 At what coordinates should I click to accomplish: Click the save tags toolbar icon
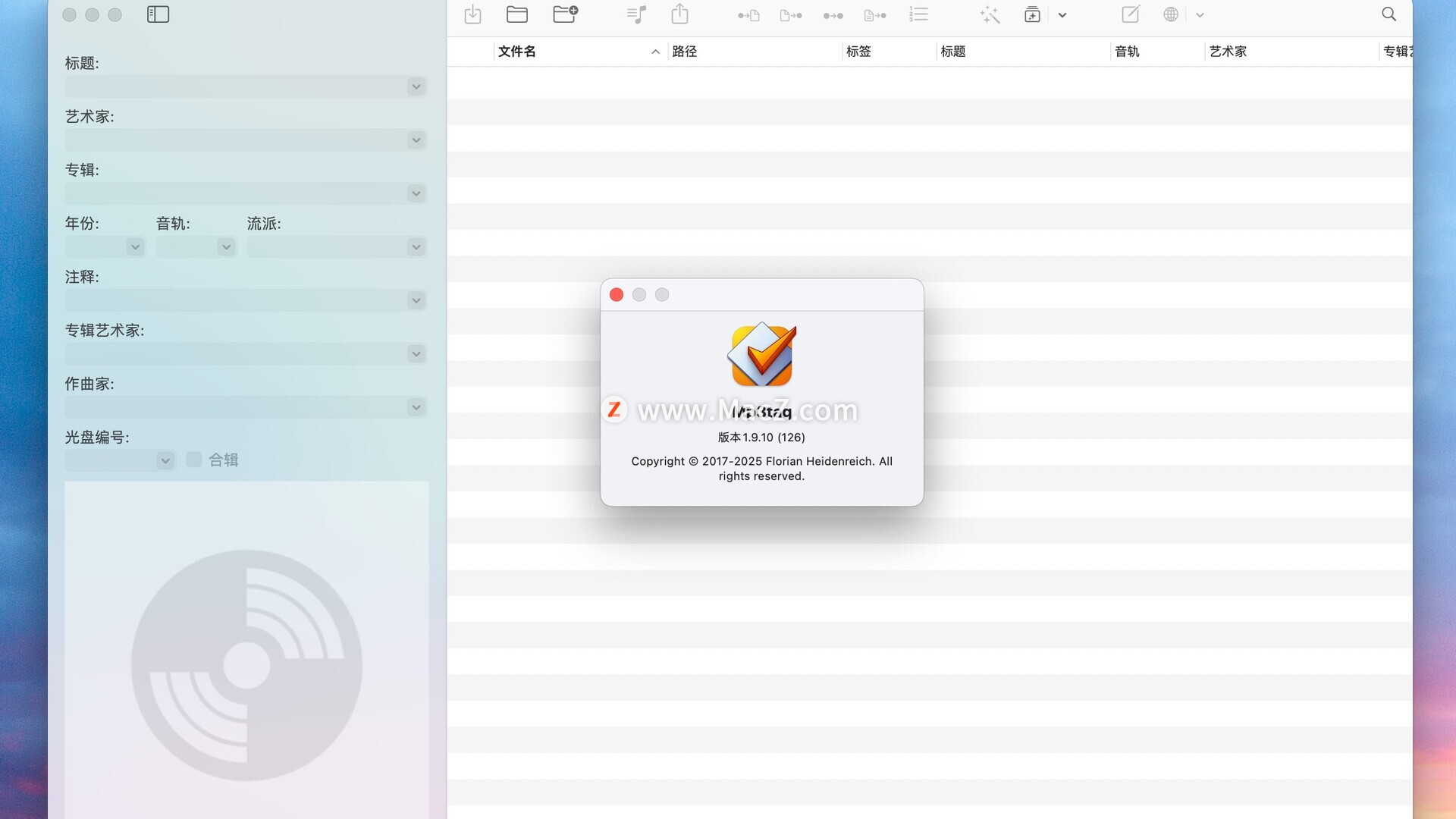coord(472,14)
